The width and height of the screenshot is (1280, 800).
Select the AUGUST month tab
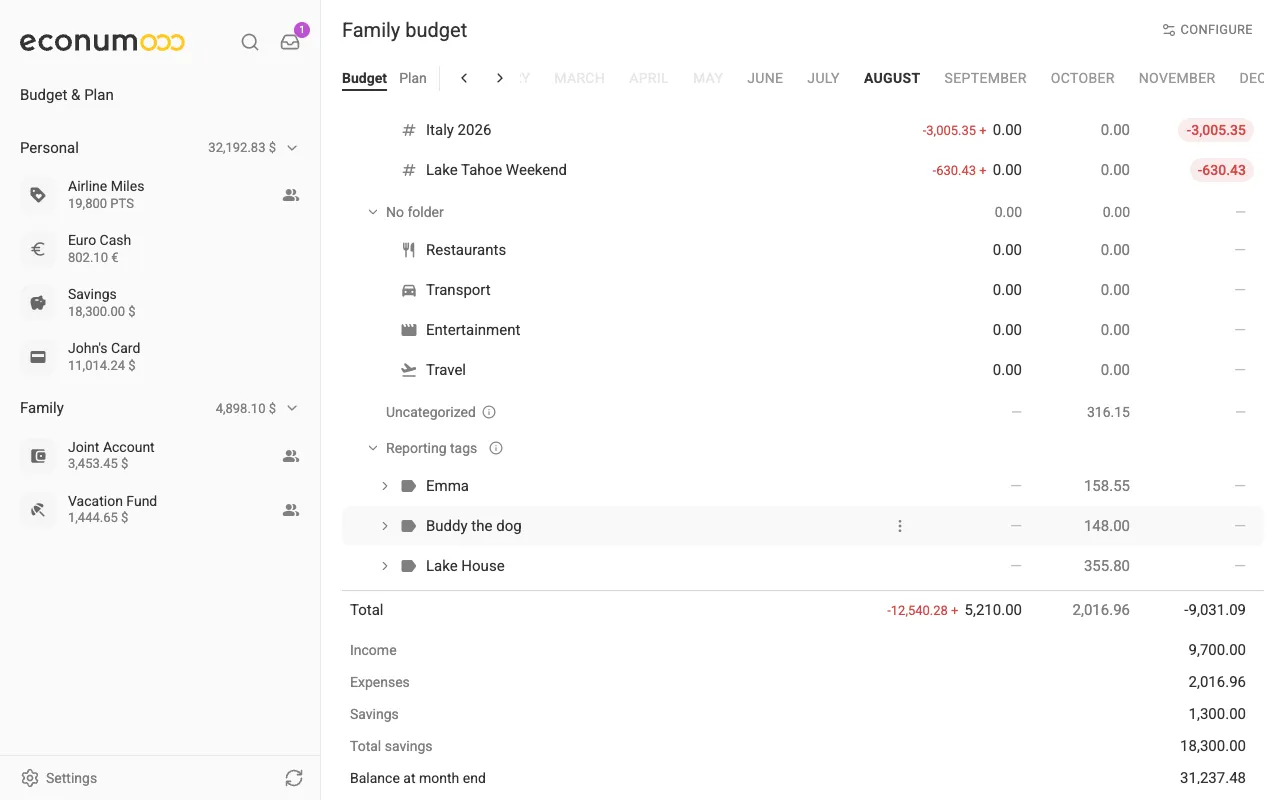point(892,78)
